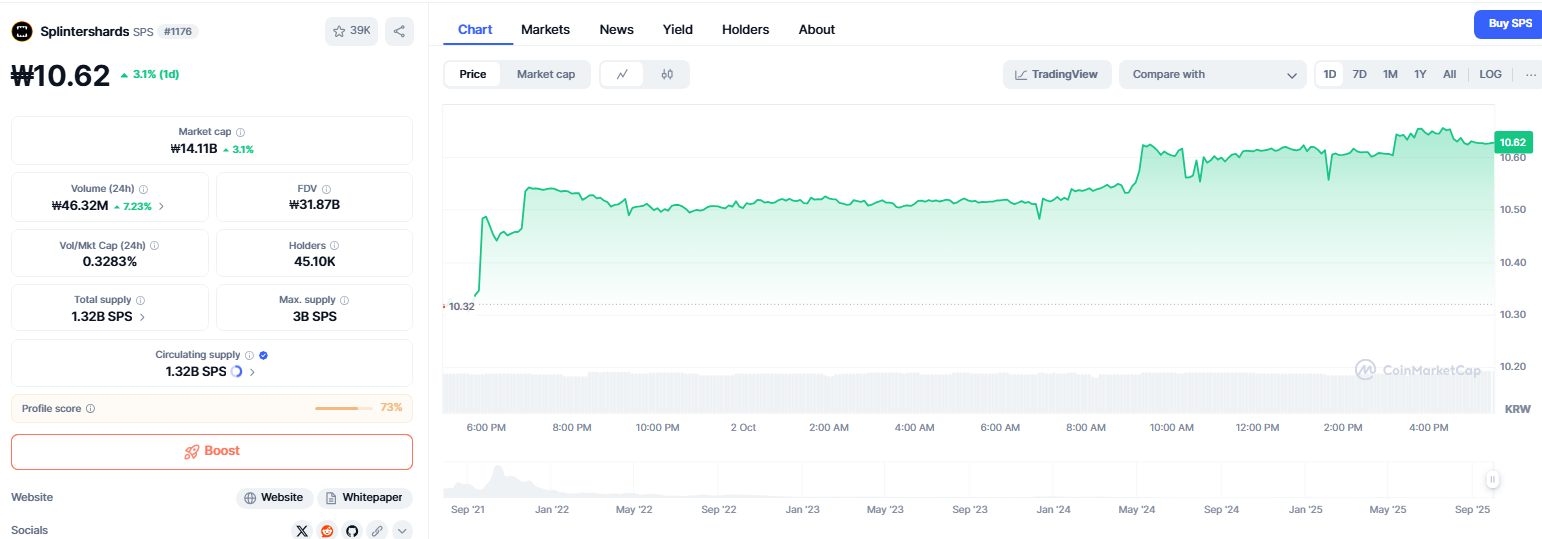Click the share icon next to watchlist
This screenshot has height=539, width=1542.
coord(399,31)
